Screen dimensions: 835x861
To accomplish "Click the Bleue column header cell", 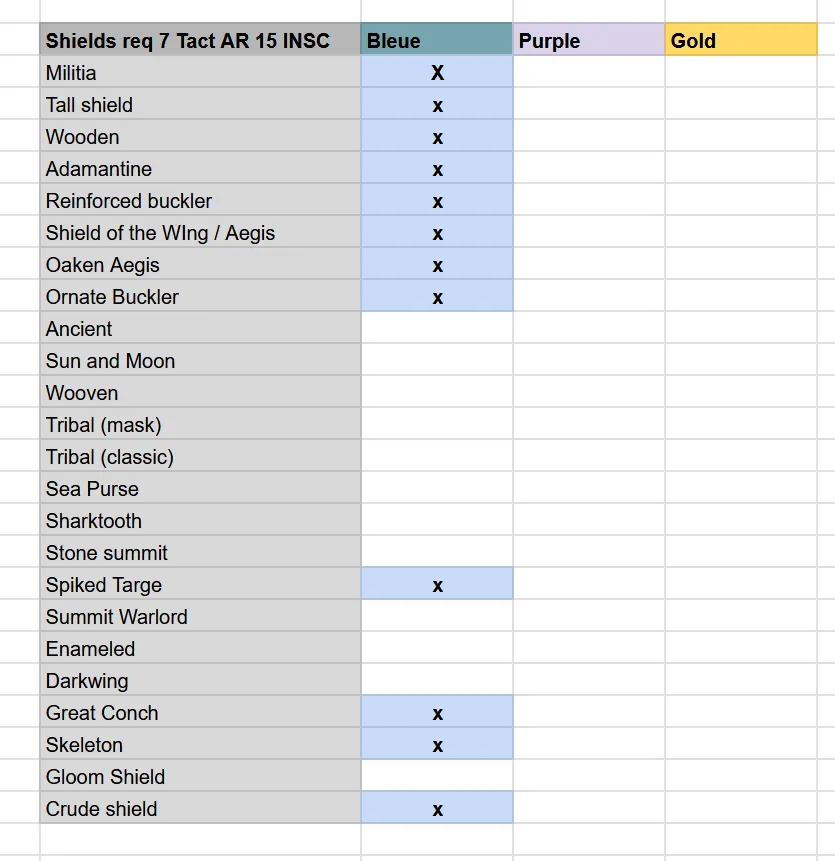I will (436, 41).
